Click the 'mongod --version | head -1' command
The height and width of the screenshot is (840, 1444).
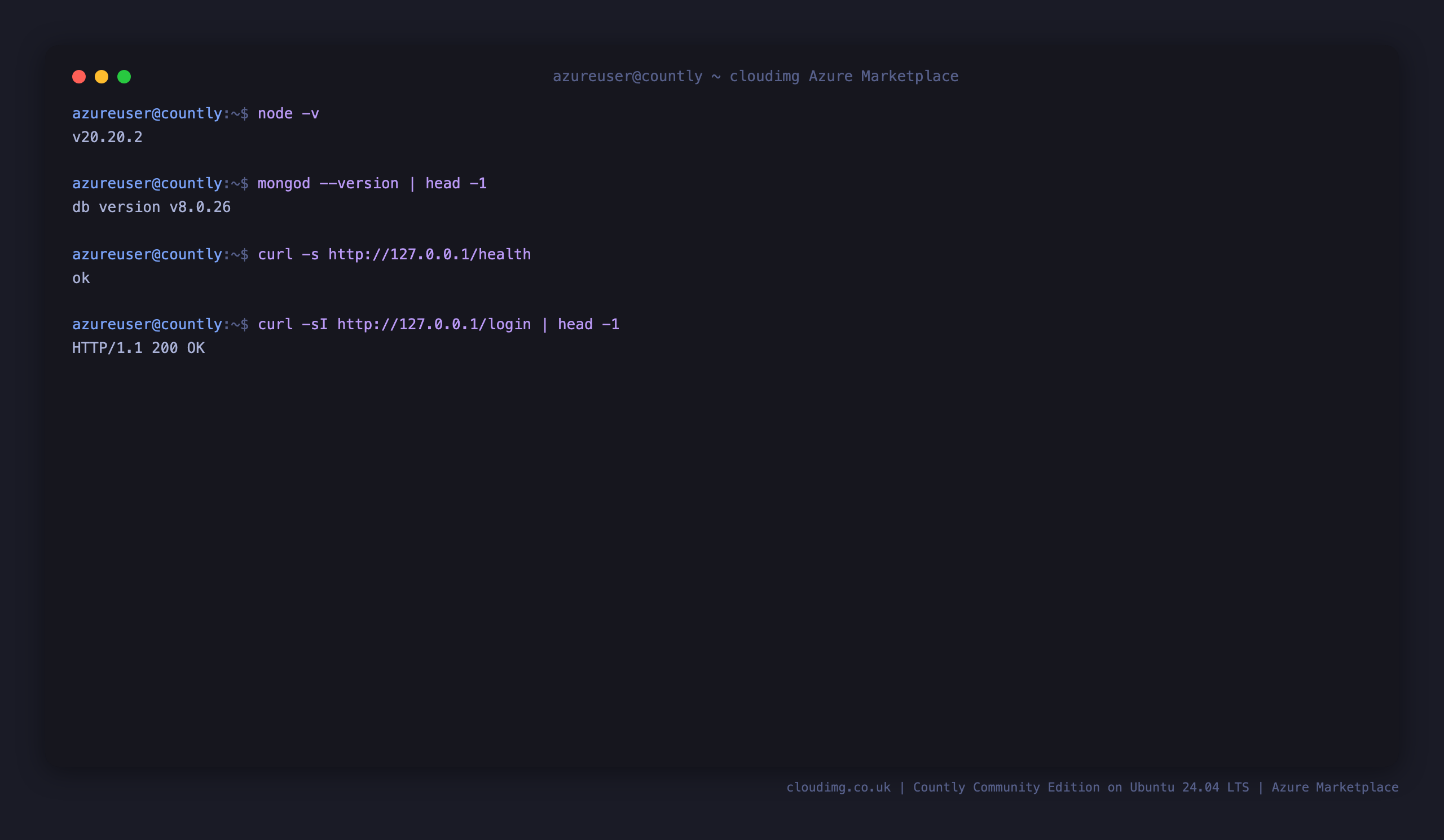pyautogui.click(x=372, y=183)
